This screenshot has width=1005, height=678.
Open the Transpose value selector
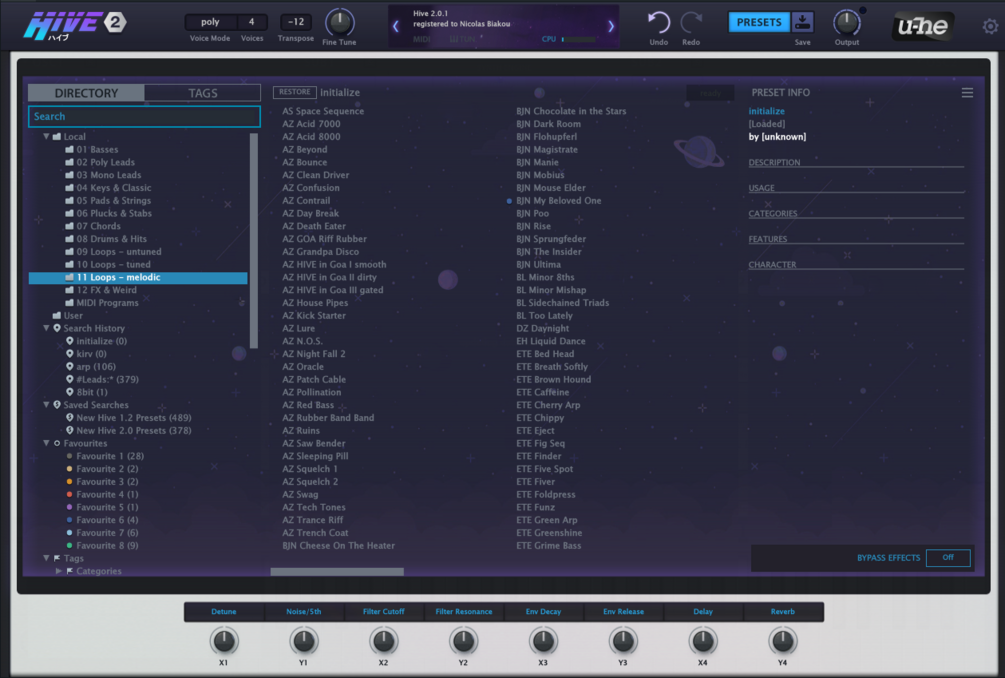pos(295,22)
